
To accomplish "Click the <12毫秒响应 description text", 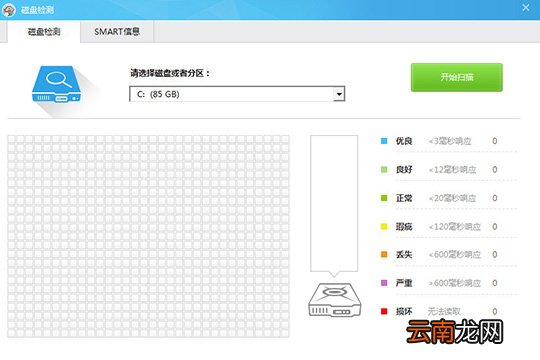I will (x=452, y=169).
